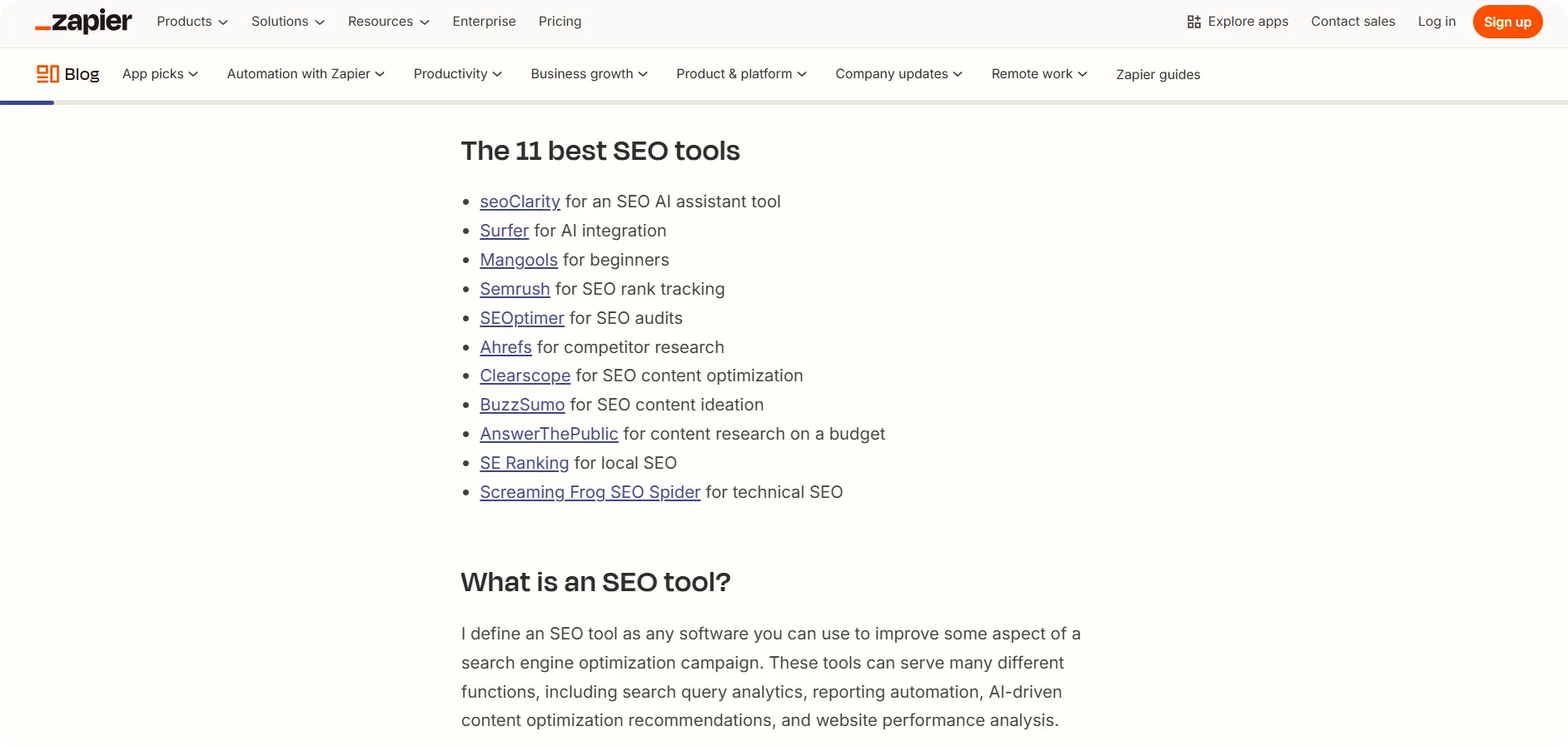This screenshot has width=1568, height=746.
Task: Open the BuzzSumo link
Action: (x=522, y=405)
